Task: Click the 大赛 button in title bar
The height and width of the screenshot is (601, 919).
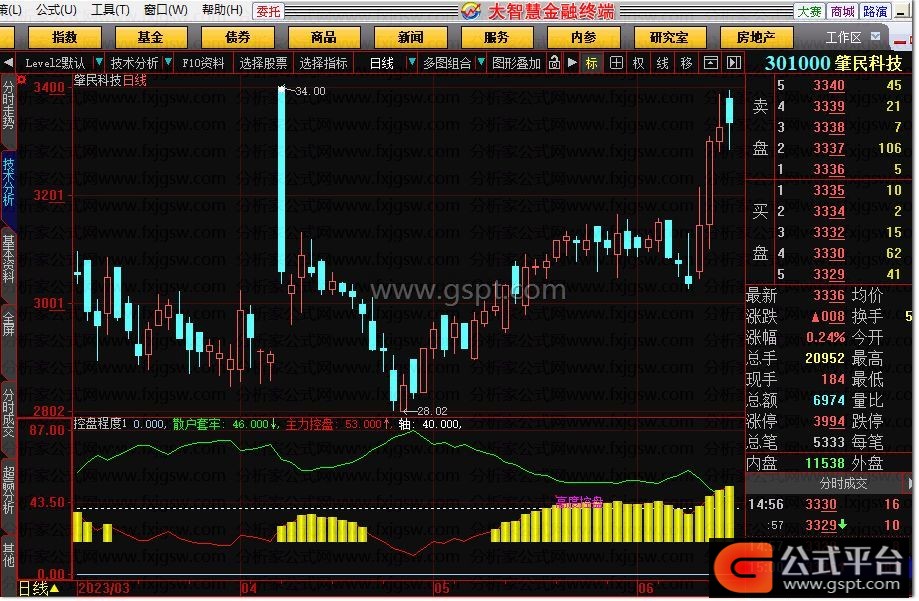Action: pyautogui.click(x=809, y=11)
